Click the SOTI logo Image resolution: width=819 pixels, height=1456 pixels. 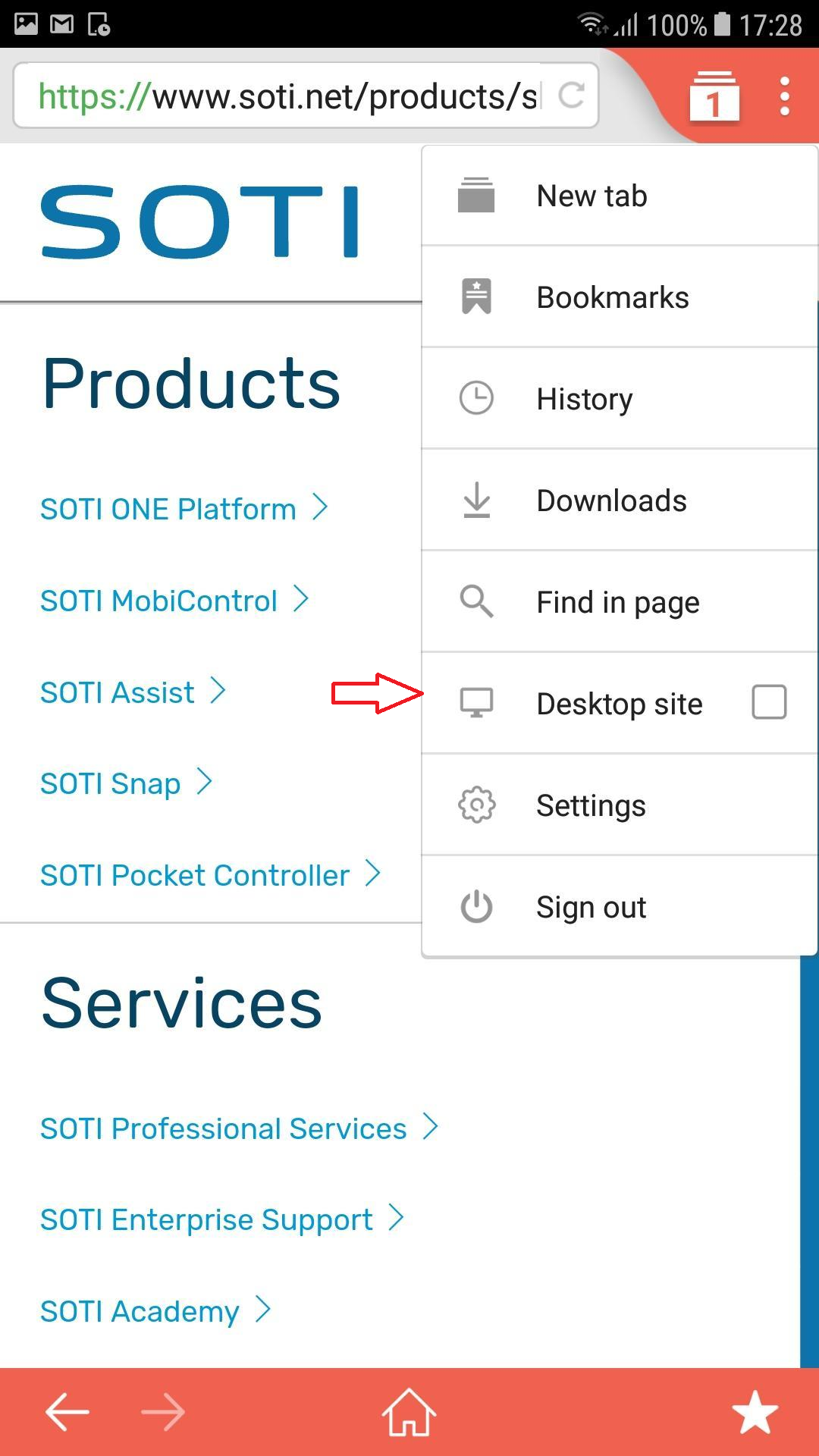(x=199, y=221)
